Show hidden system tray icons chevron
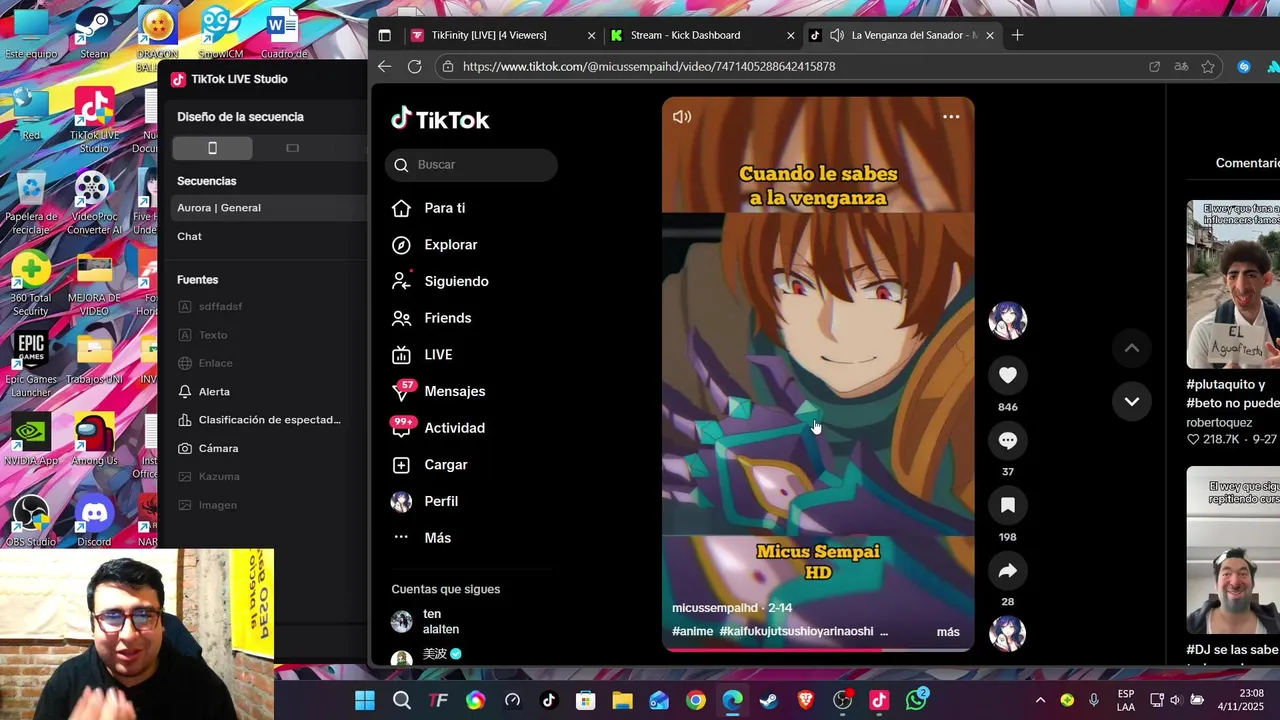Image resolution: width=1280 pixels, height=720 pixels. point(1040,700)
